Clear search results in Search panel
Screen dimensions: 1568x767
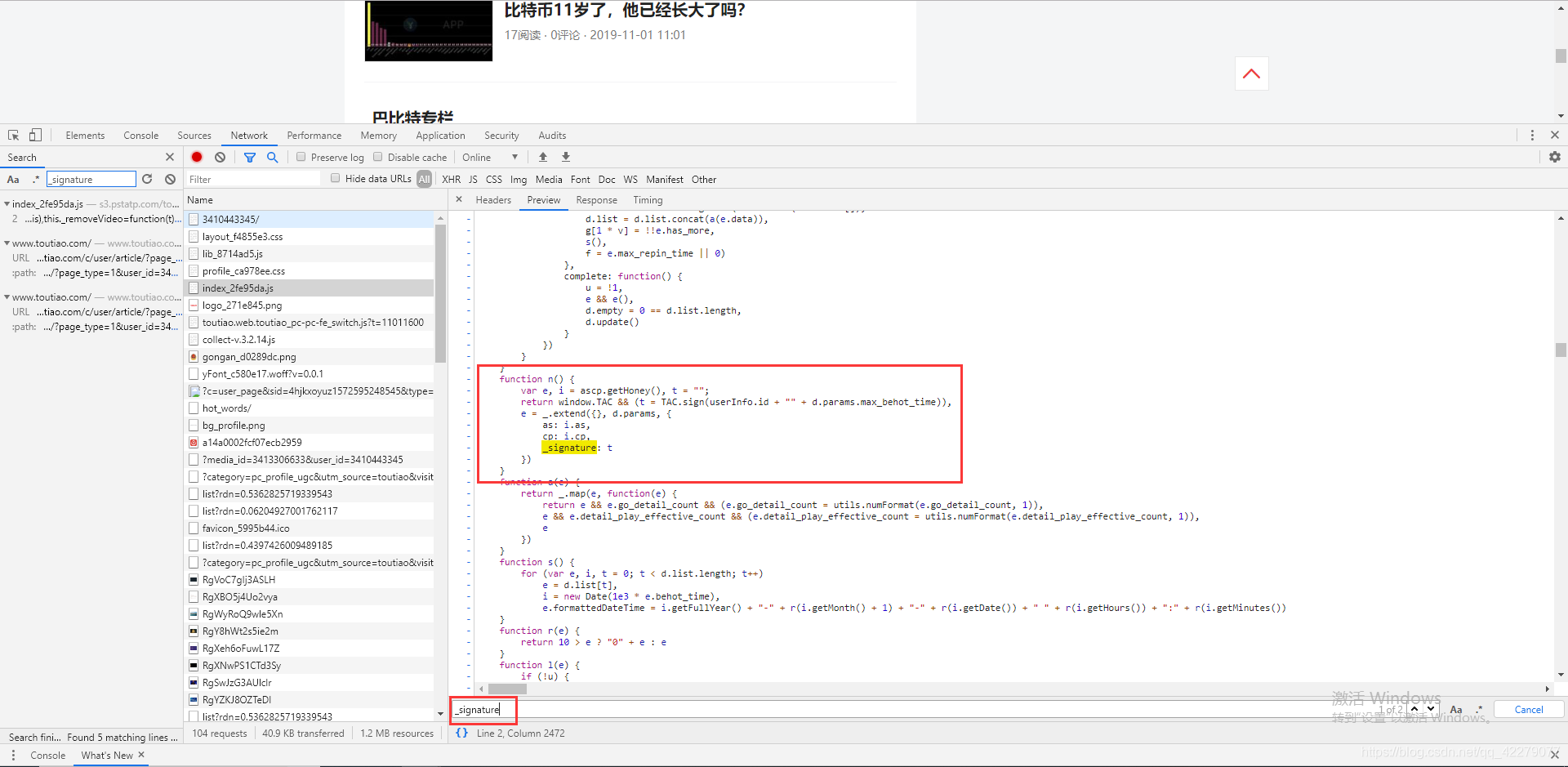point(170,179)
